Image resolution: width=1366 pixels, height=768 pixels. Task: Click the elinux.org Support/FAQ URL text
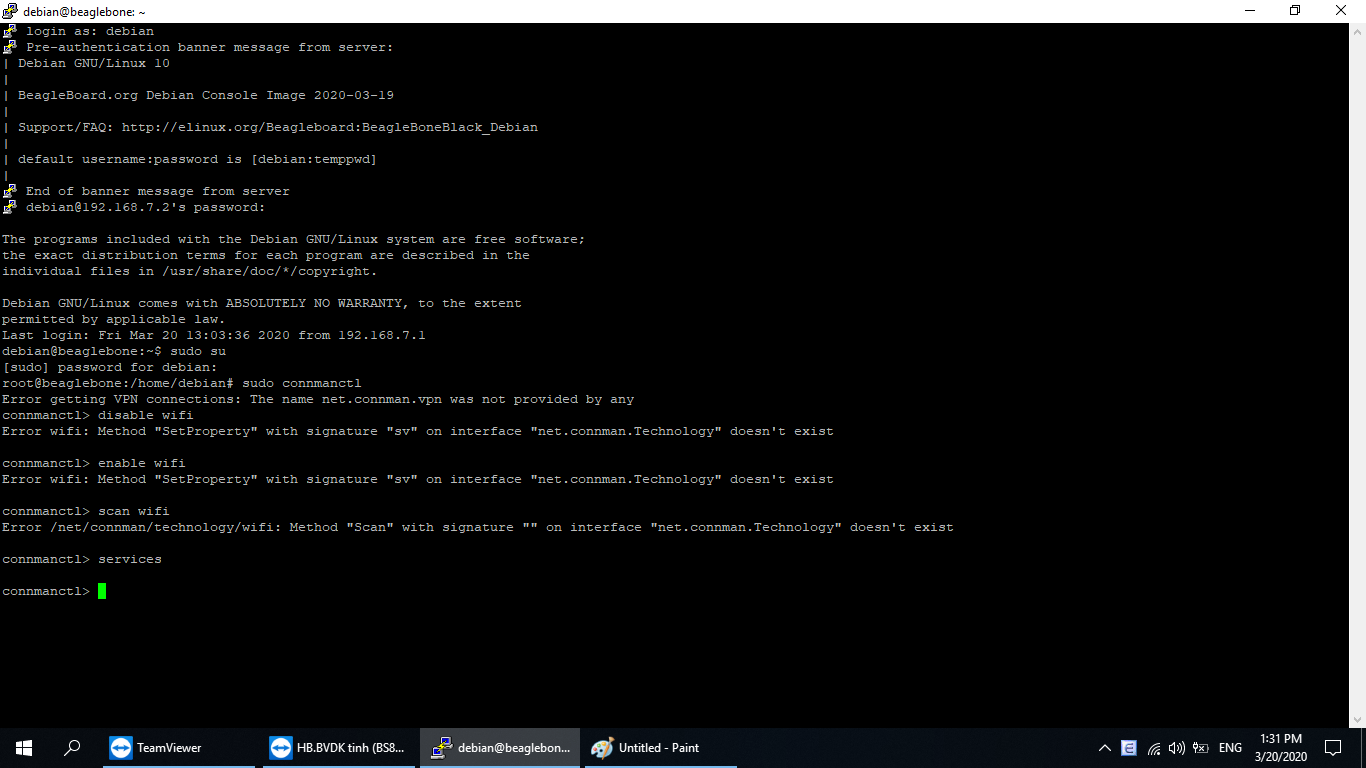pos(330,127)
